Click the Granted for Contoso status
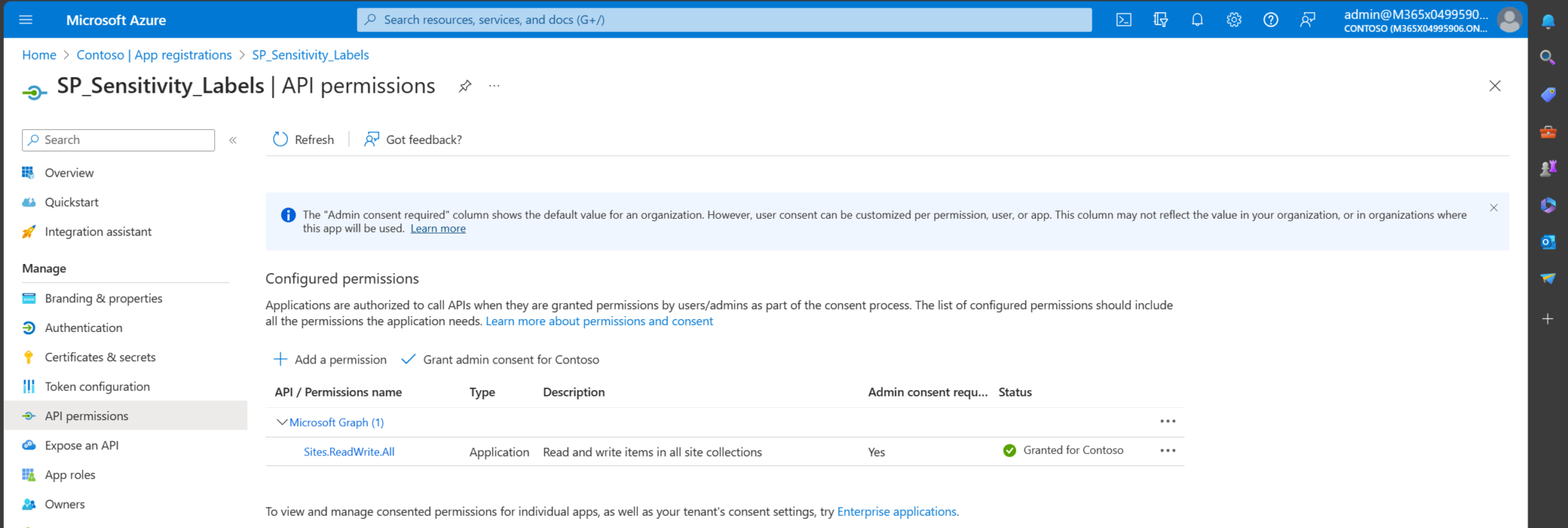Image resolution: width=1568 pixels, height=528 pixels. [1063, 451]
